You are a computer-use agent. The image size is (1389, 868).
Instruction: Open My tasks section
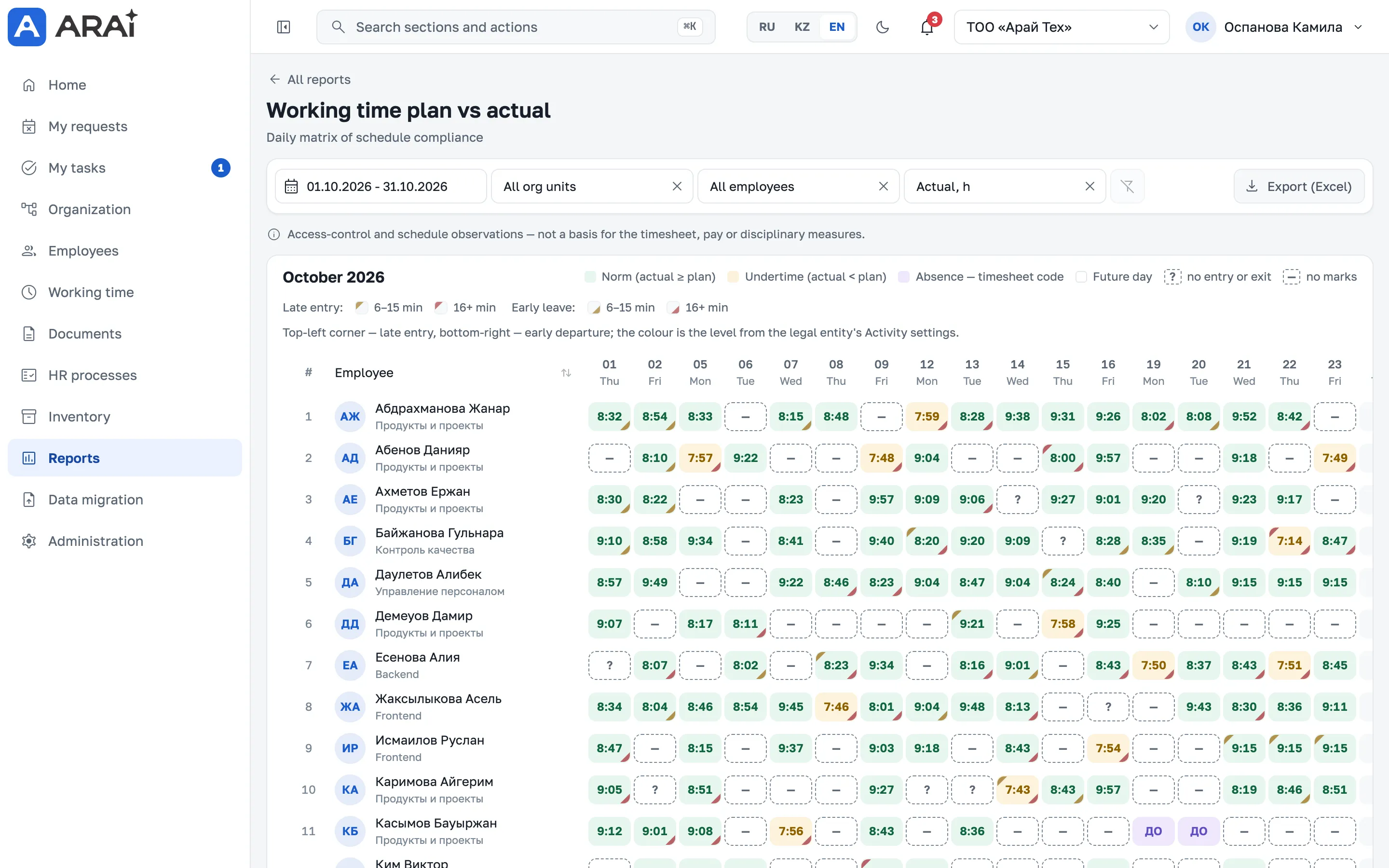(124, 168)
